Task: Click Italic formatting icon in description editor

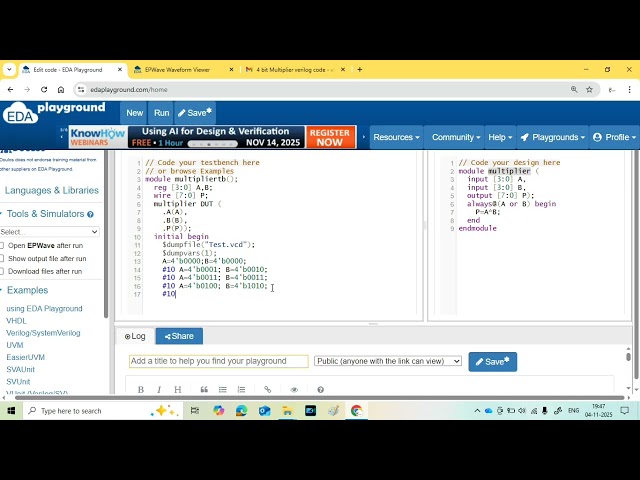Action: coord(159,389)
